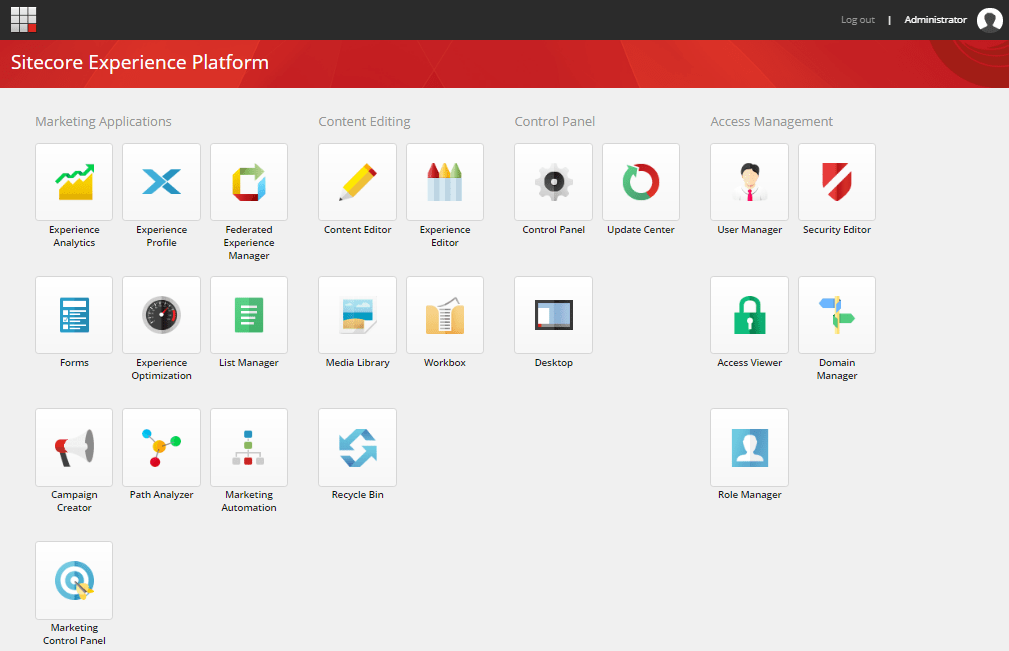
Task: Click the Log out link
Action: 857,20
